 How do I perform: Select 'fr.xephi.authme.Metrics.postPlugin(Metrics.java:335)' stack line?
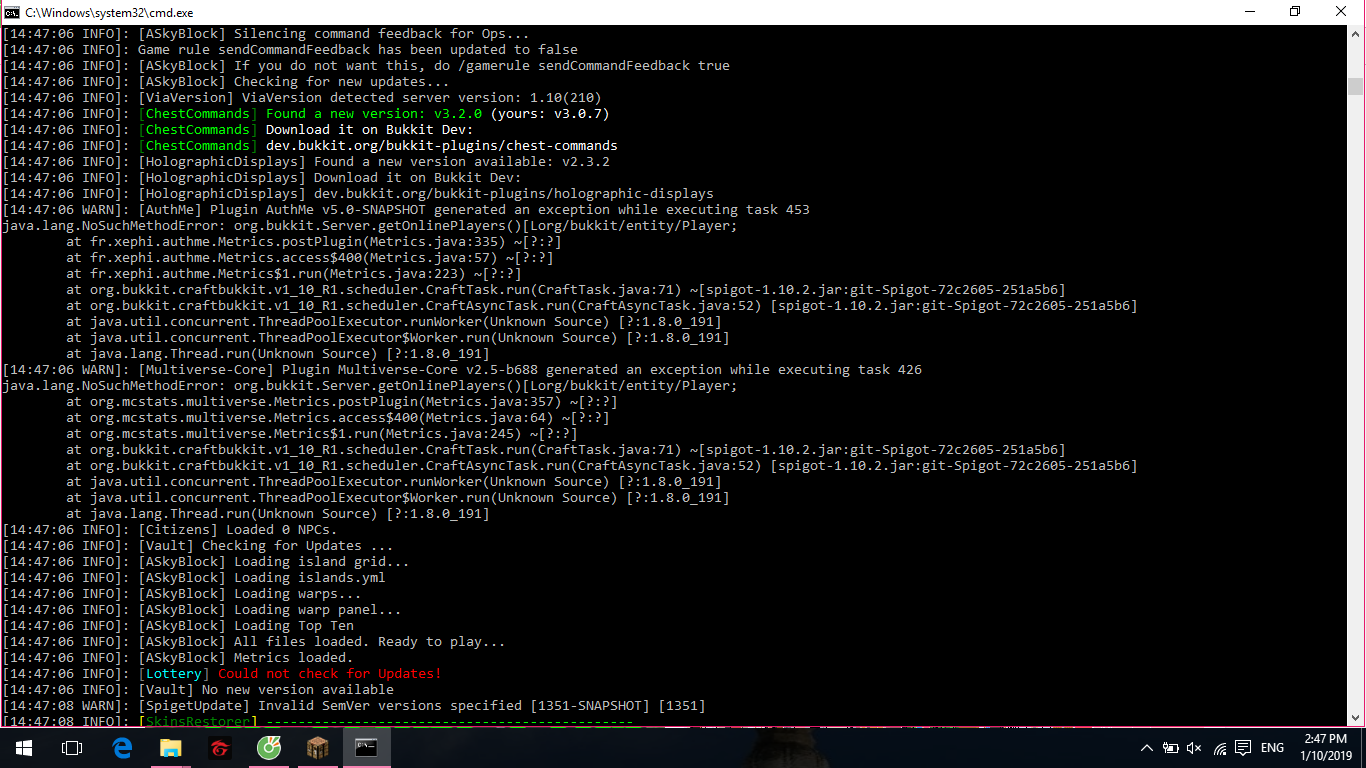coord(314,242)
